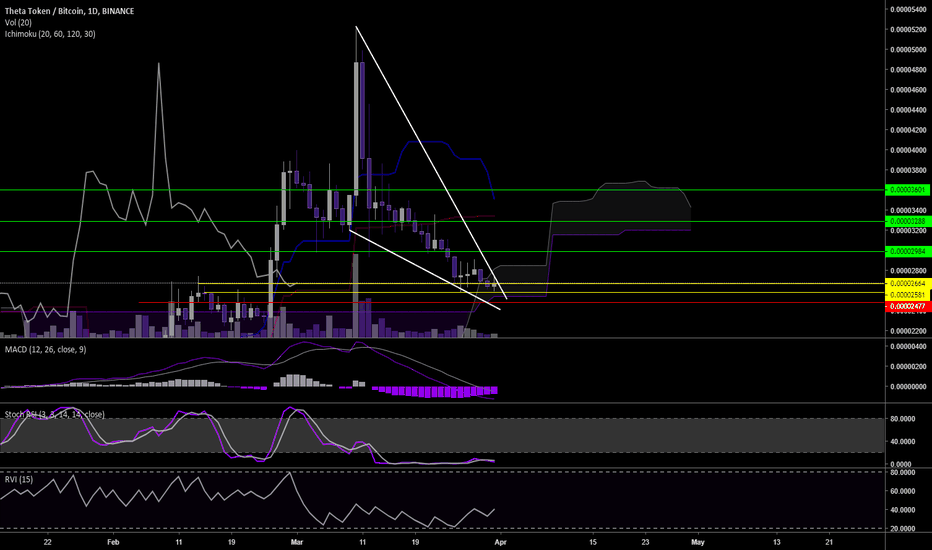932x550 pixels.
Task: Click the yellow 0.00002581 price label
Action: pyautogui.click(x=908, y=294)
